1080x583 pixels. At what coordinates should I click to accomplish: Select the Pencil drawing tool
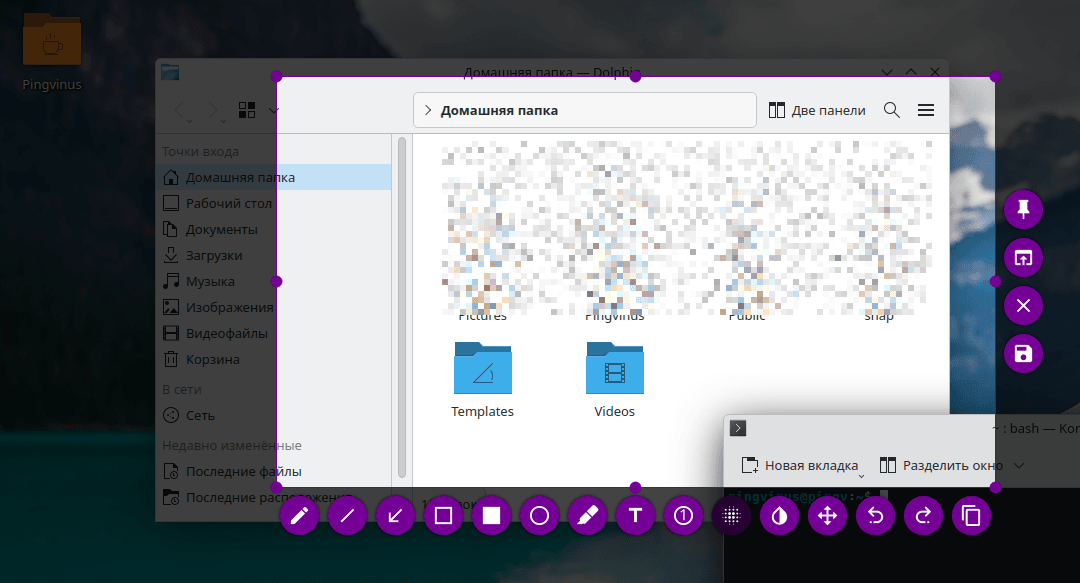click(299, 516)
